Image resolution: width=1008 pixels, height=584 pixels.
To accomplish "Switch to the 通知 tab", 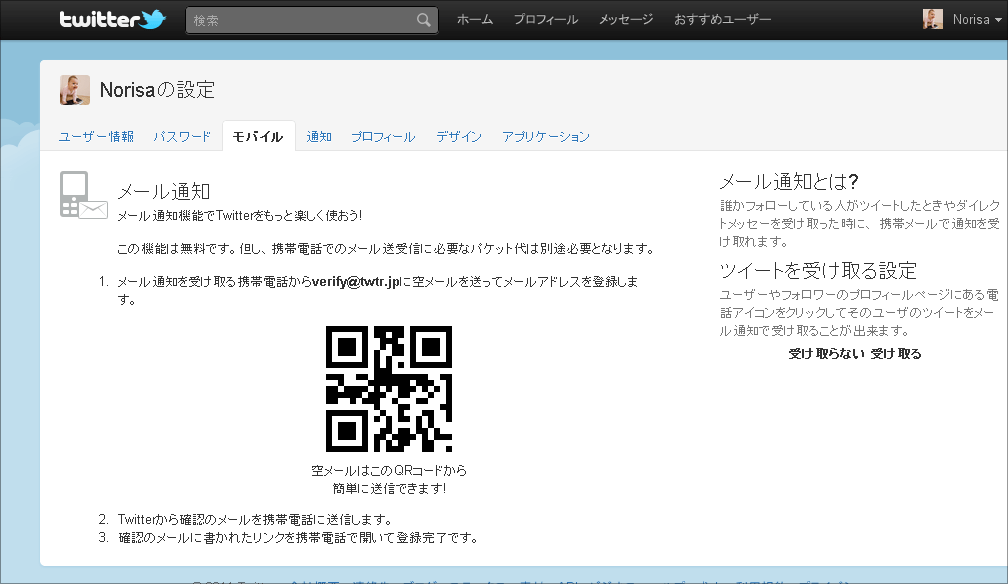I will [x=319, y=136].
